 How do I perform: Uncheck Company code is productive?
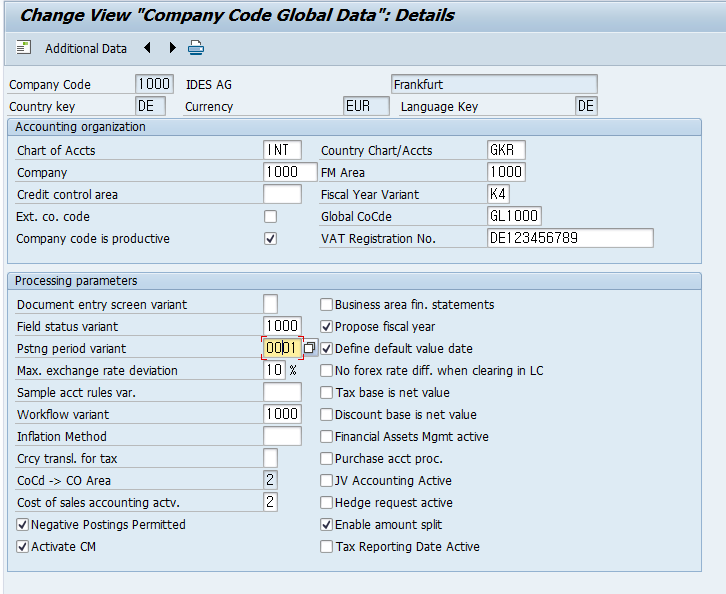[x=270, y=239]
